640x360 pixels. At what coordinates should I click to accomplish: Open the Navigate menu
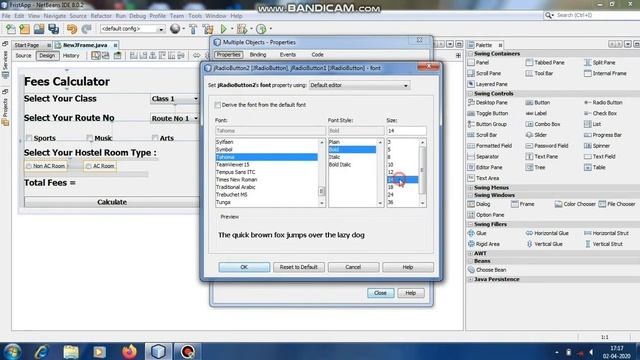pos(55,16)
